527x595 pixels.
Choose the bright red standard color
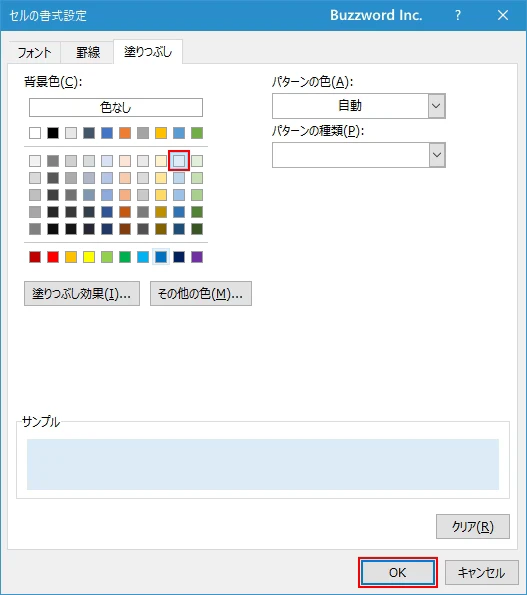coord(53,257)
